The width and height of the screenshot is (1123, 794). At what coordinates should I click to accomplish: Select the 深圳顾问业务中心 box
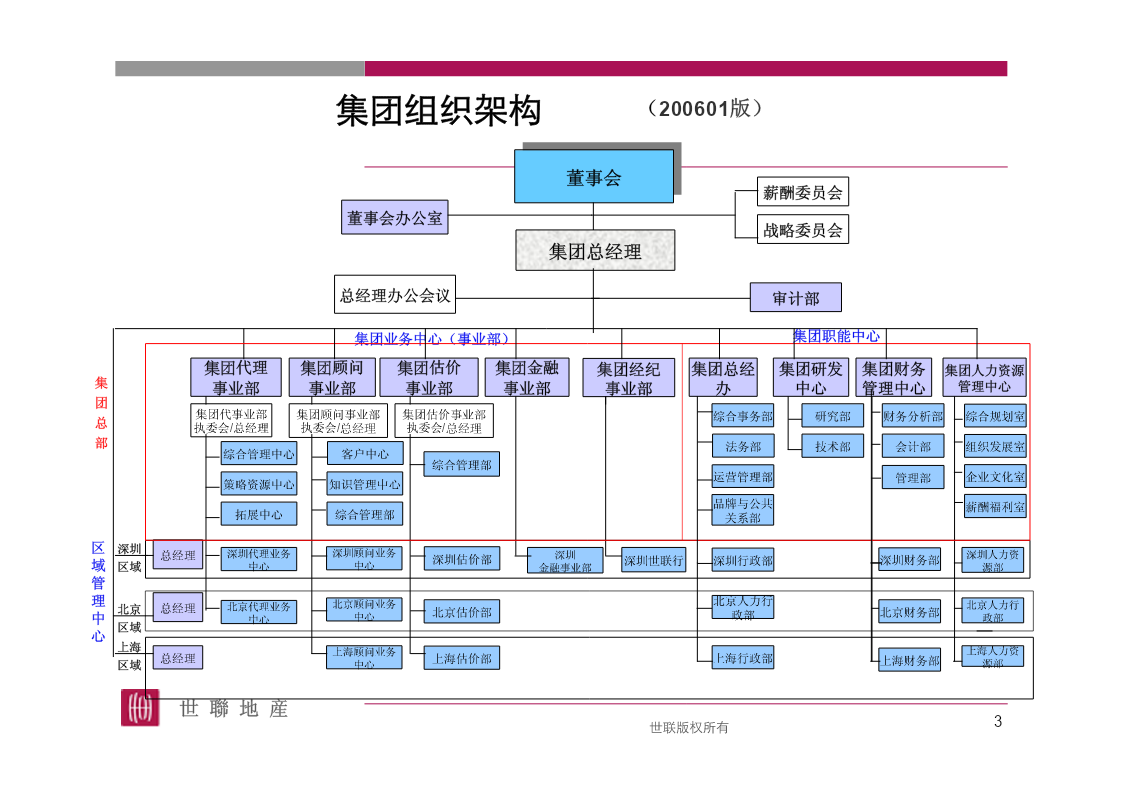click(365, 558)
